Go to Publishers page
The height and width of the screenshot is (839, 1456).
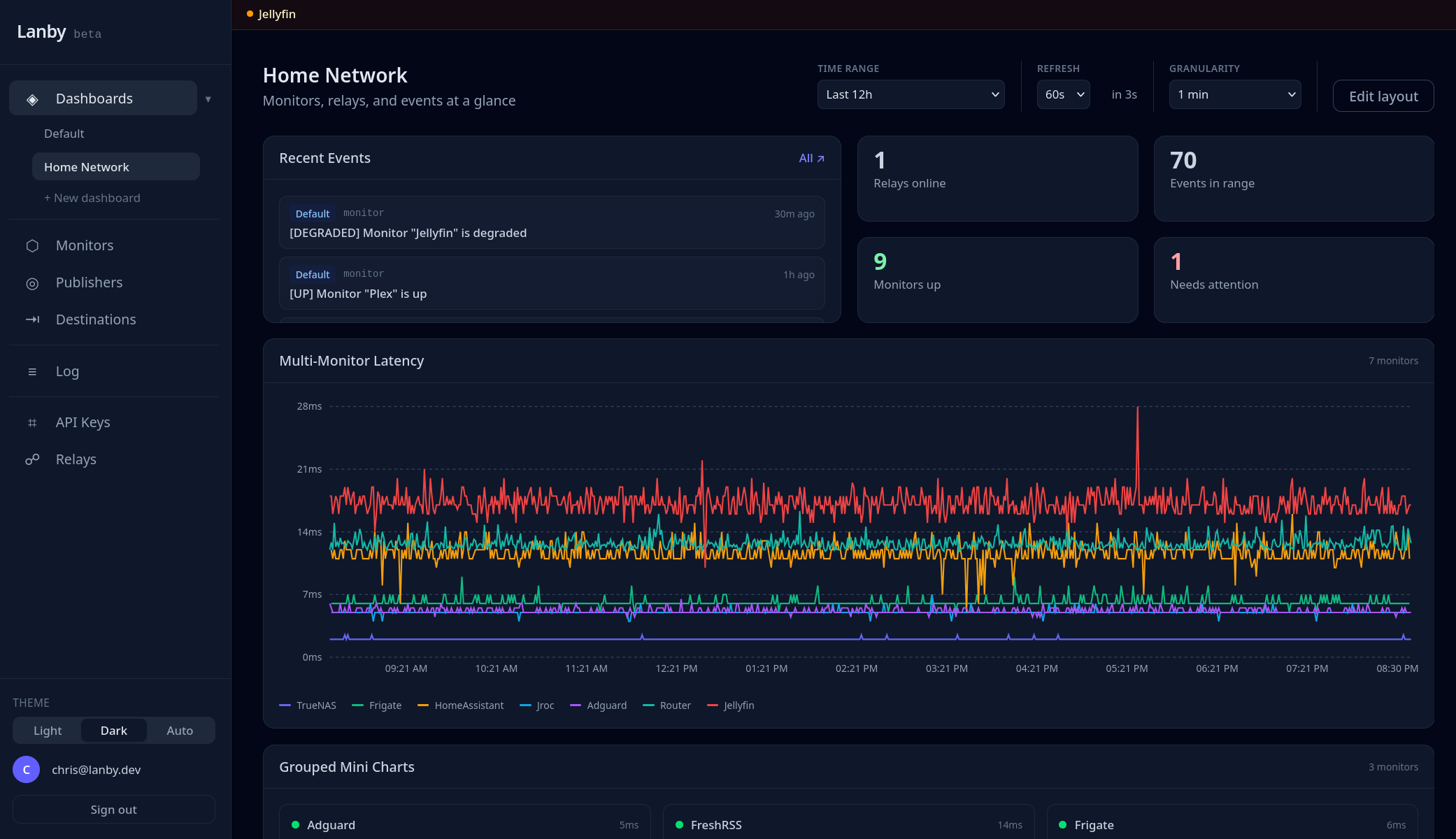click(x=114, y=282)
